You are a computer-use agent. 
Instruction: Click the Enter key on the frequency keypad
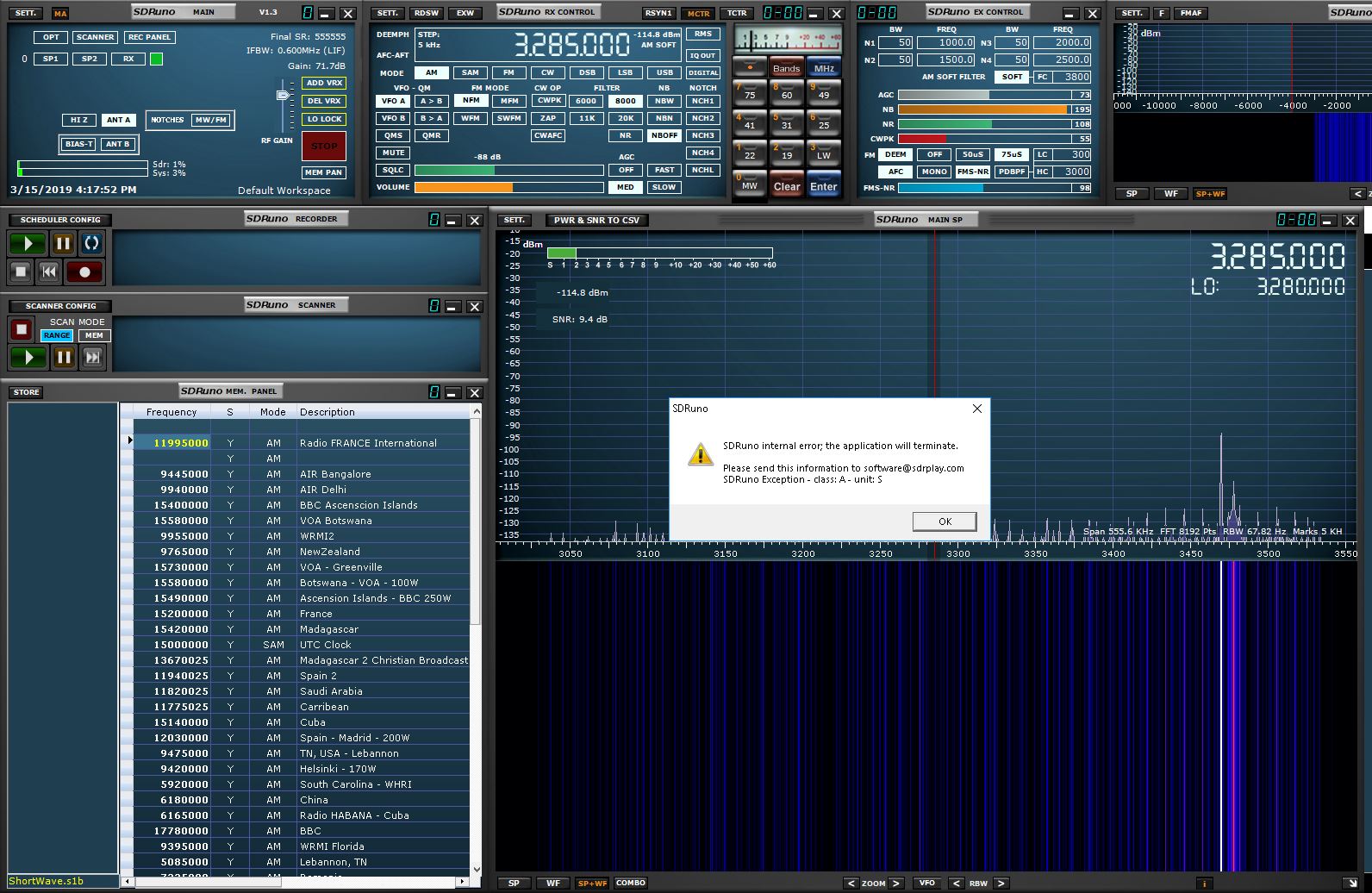(824, 186)
